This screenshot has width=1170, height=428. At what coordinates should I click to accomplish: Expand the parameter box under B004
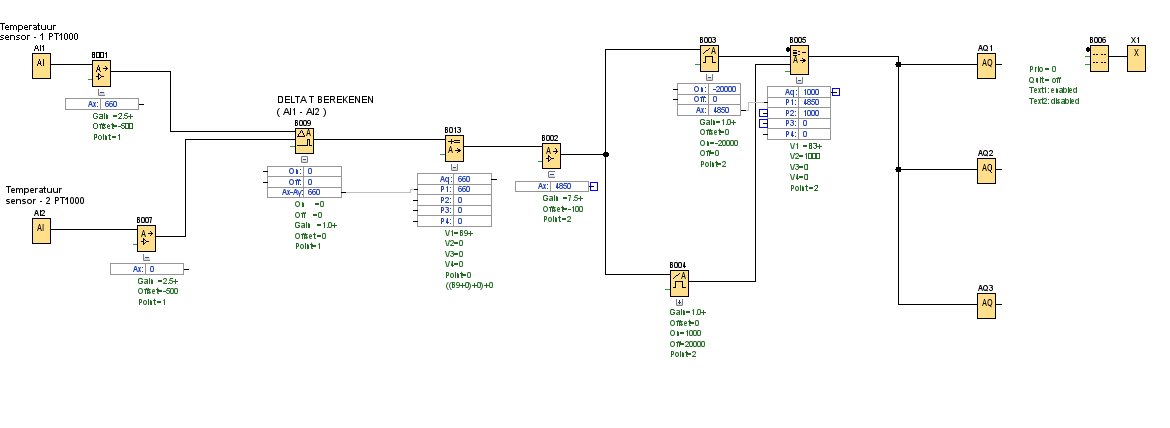pos(679,301)
